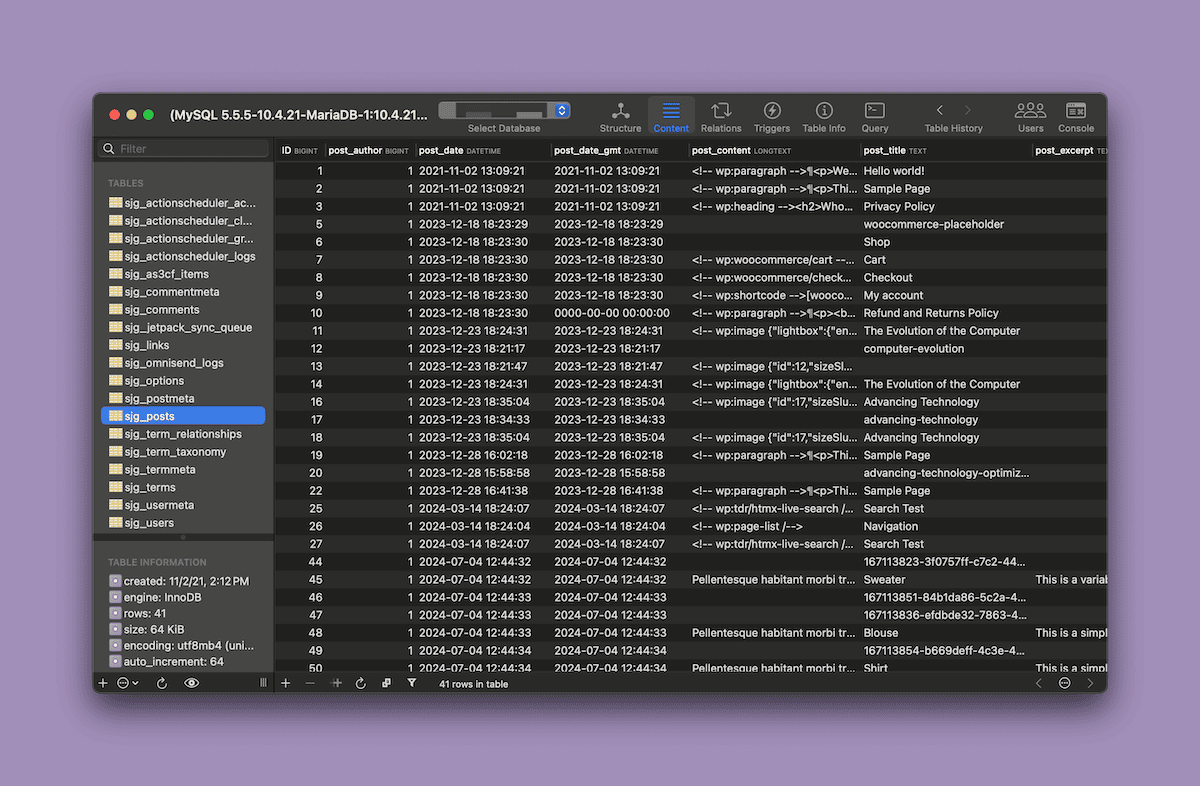Open the Triggers view
Screen dimensions: 1200x786
[772, 116]
